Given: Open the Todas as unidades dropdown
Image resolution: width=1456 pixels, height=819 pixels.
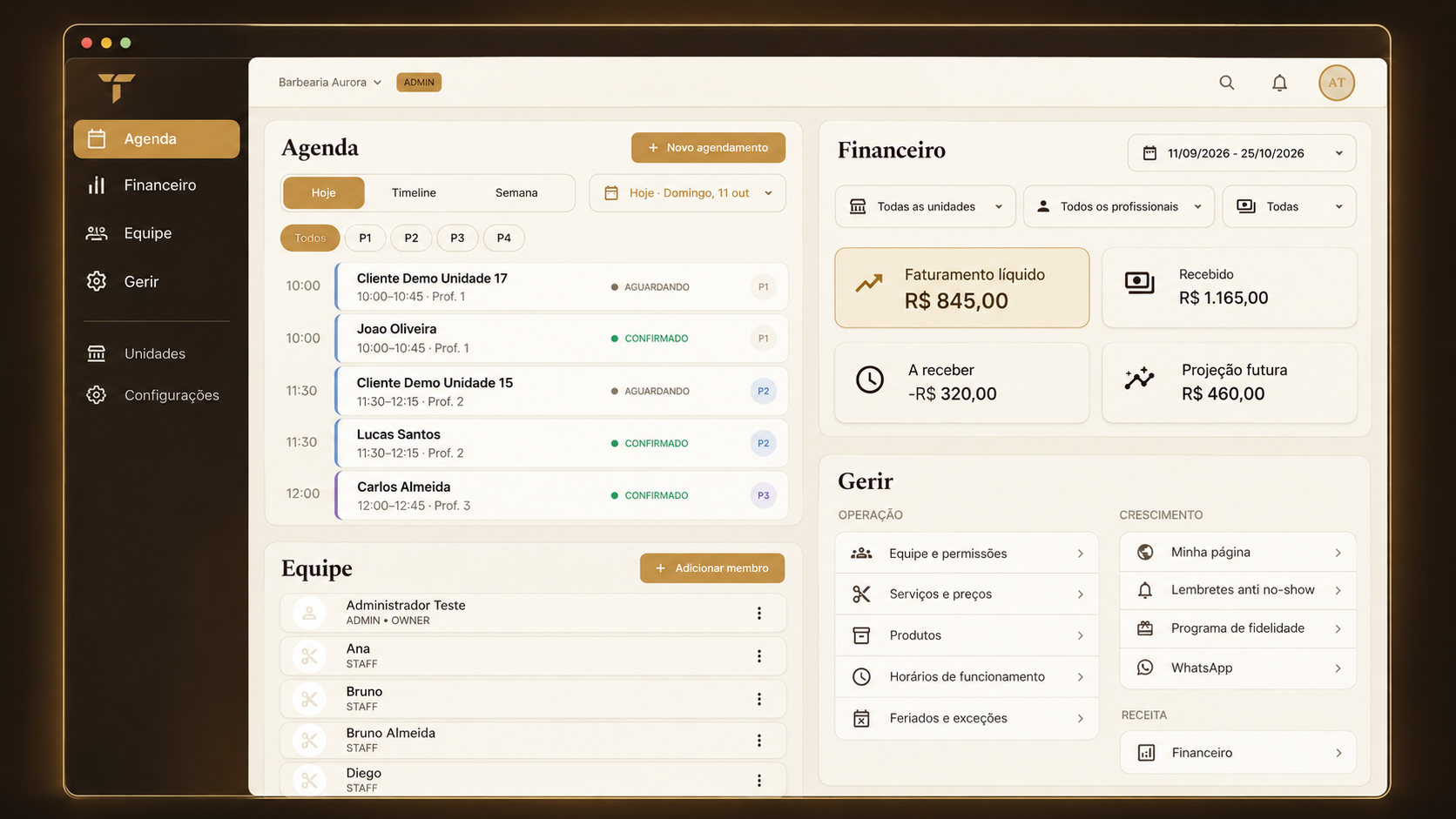Looking at the screenshot, I should point(925,206).
